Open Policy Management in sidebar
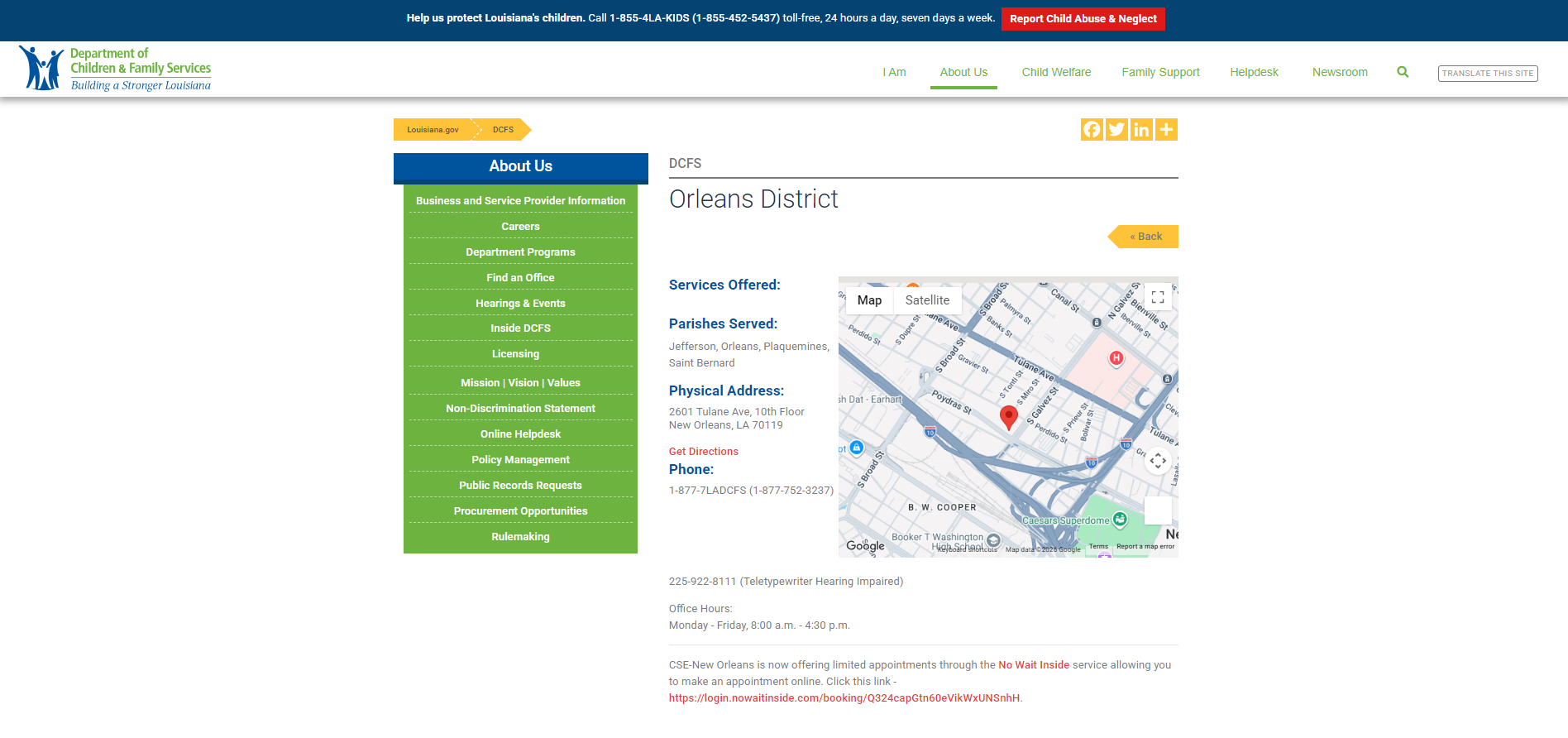The image size is (1568, 738). point(520,460)
